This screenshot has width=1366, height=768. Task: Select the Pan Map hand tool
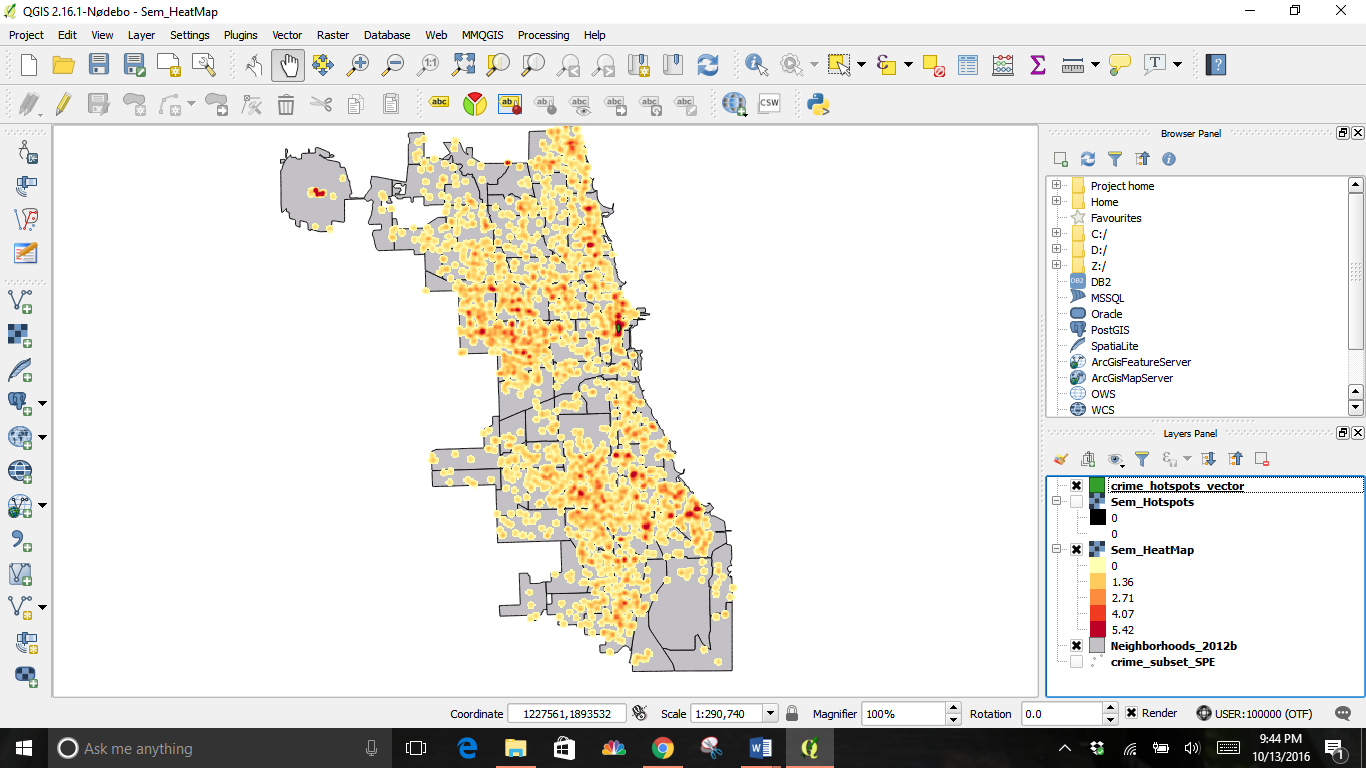coord(288,65)
